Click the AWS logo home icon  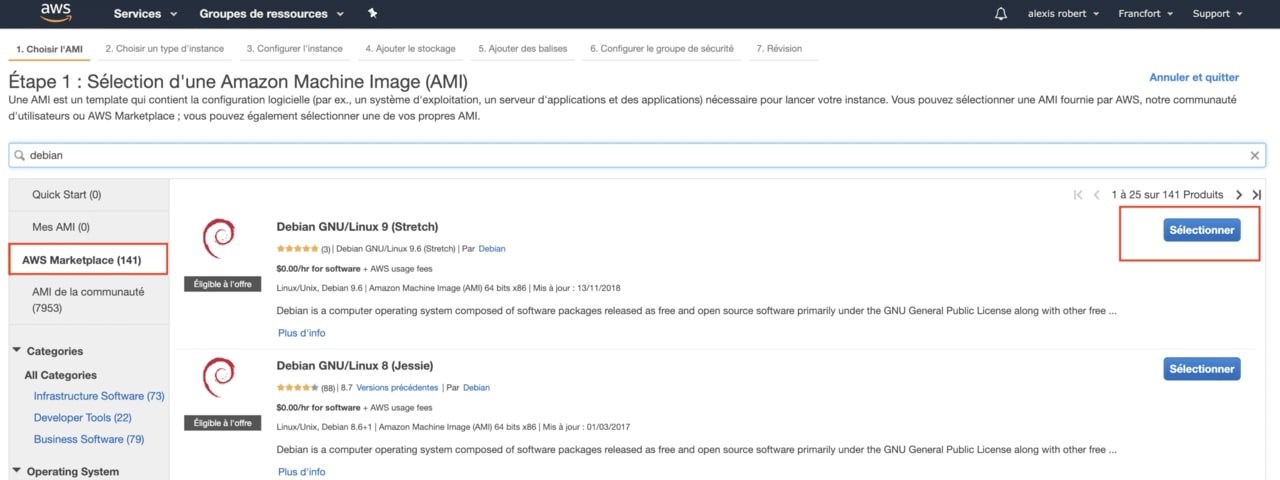(56, 14)
